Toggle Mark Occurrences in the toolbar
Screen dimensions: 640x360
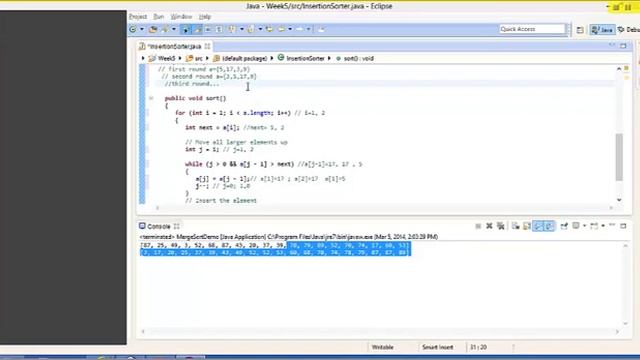coord(185,29)
